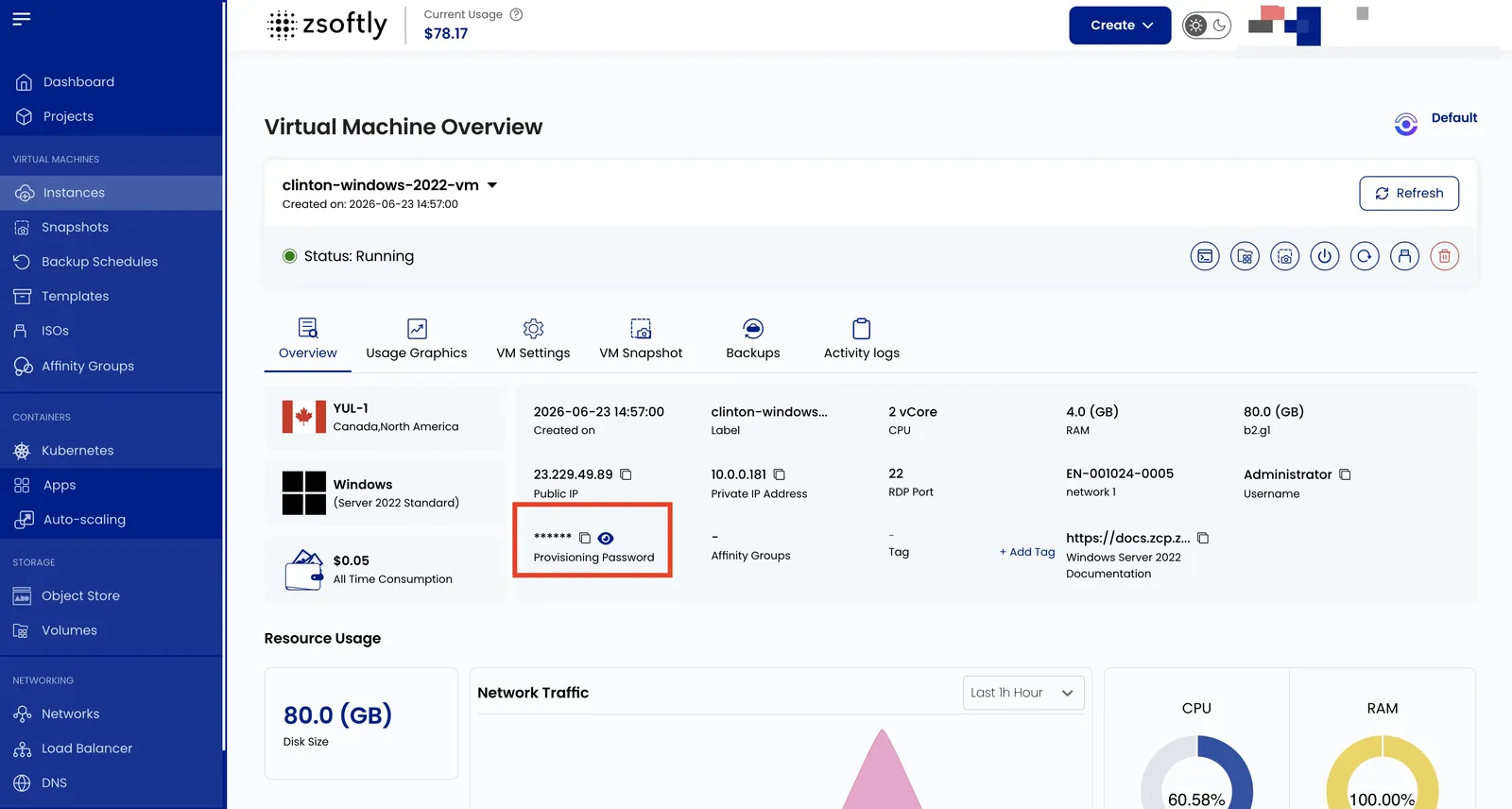Switch to the VM Settings tab
Screen dimensions: 1512x809
tap(533, 339)
